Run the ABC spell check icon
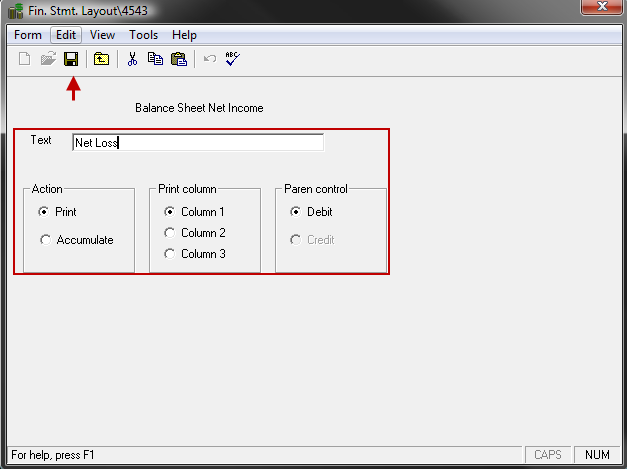 [x=233, y=59]
